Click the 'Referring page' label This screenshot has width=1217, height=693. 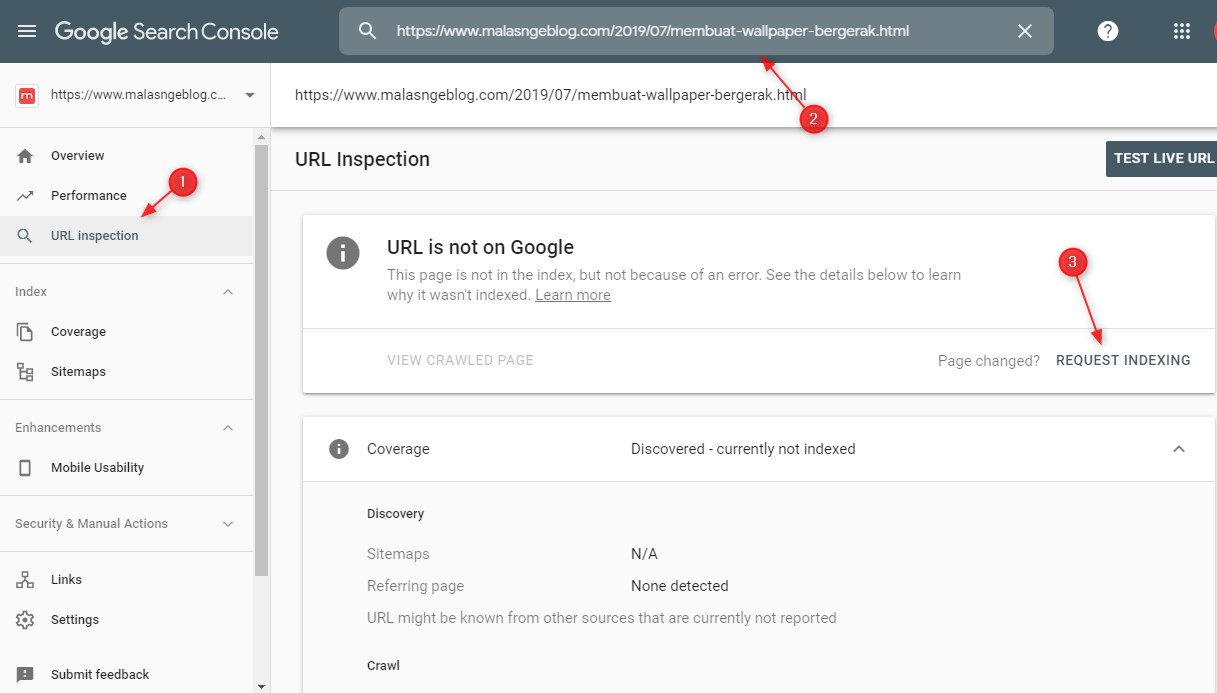coord(416,586)
